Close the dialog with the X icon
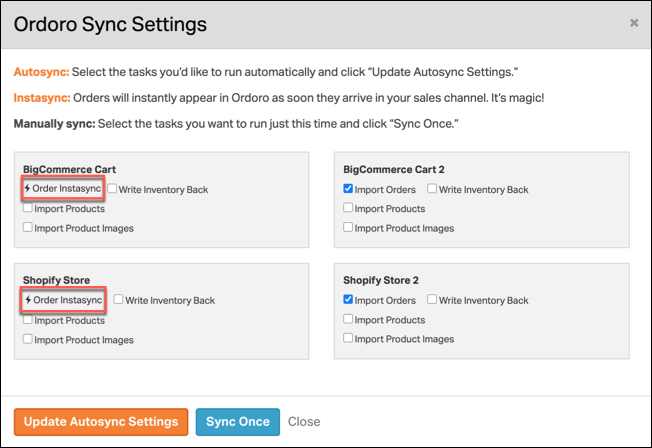The image size is (652, 448). point(634,23)
